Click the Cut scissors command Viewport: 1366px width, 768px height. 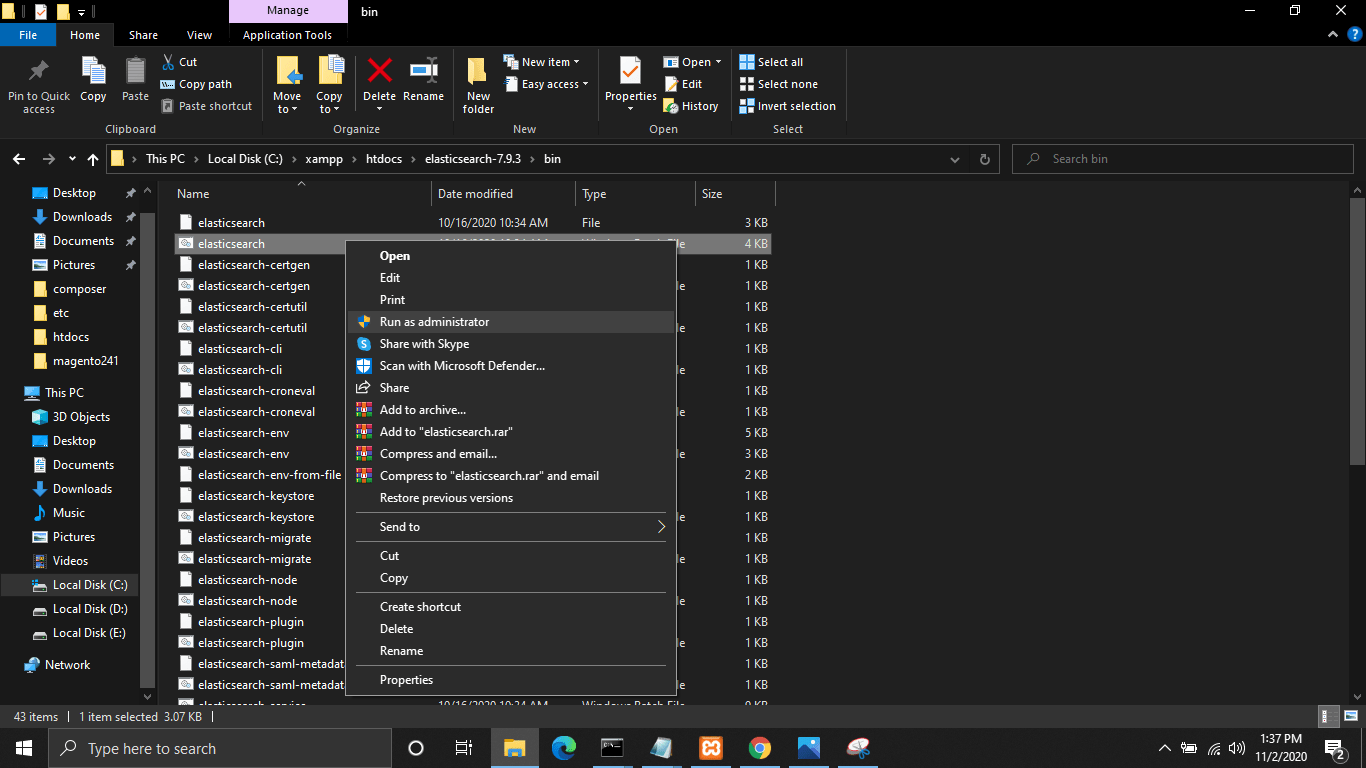coord(178,62)
